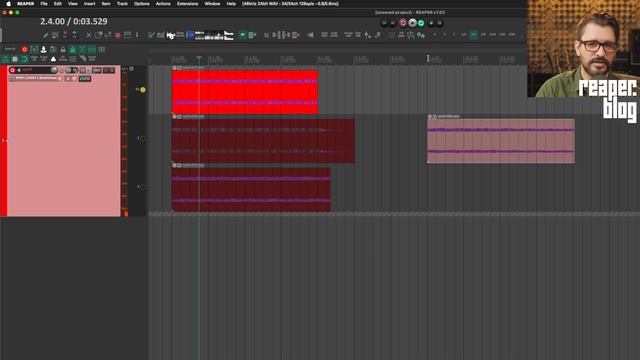Click the red circle icon in second toolbar row
640x360 pixels.
24,49
